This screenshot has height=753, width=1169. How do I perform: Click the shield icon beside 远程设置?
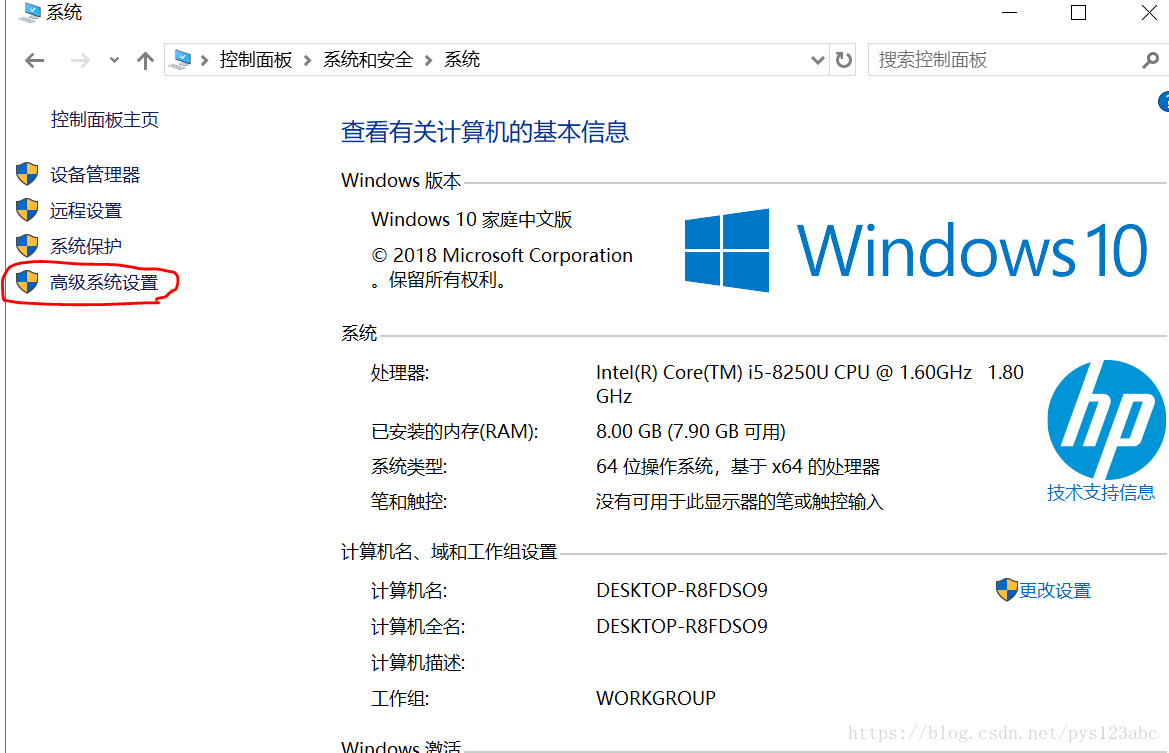27,209
